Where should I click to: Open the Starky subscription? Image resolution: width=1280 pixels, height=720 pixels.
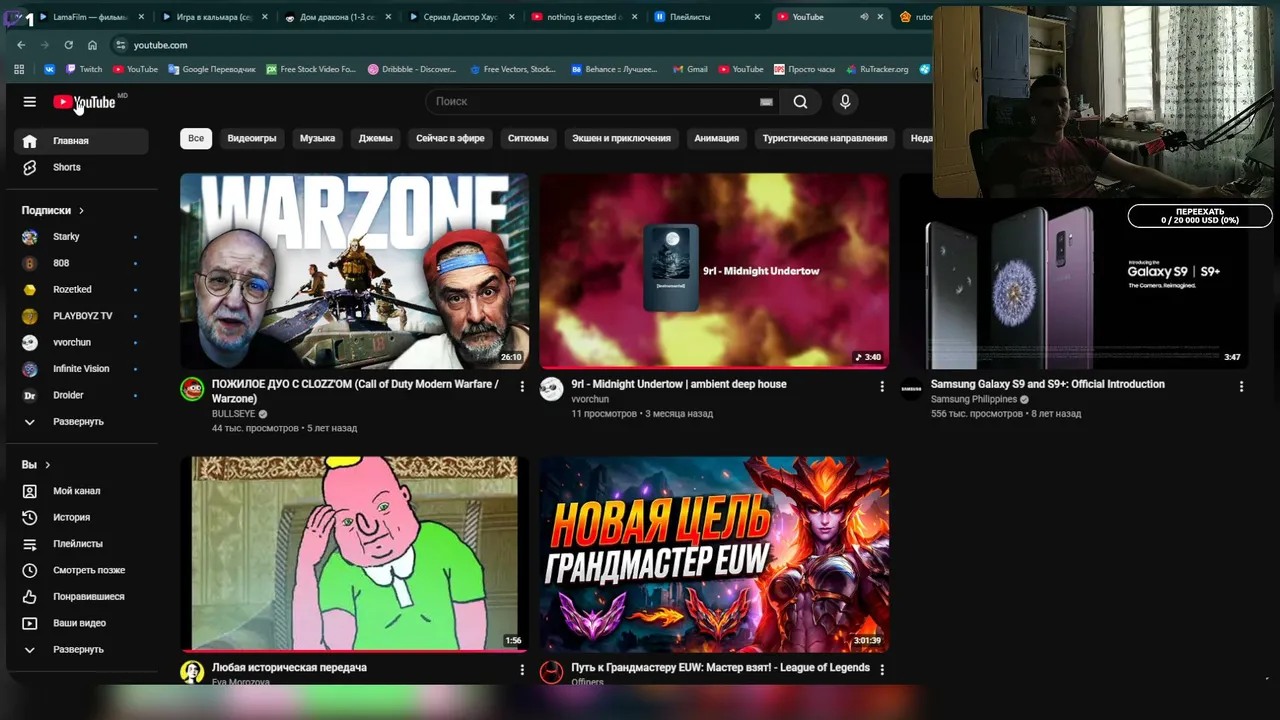[x=82, y=237]
